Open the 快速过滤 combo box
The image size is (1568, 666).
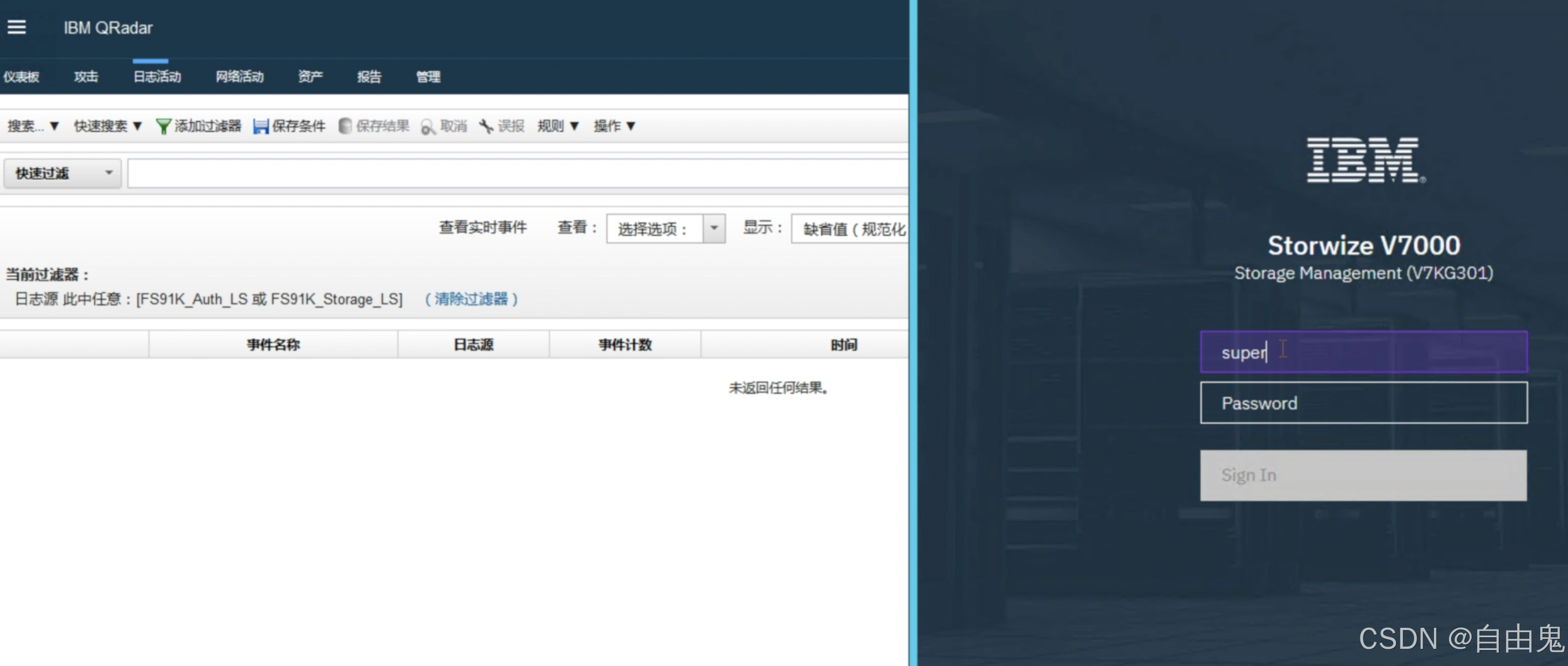coord(63,174)
